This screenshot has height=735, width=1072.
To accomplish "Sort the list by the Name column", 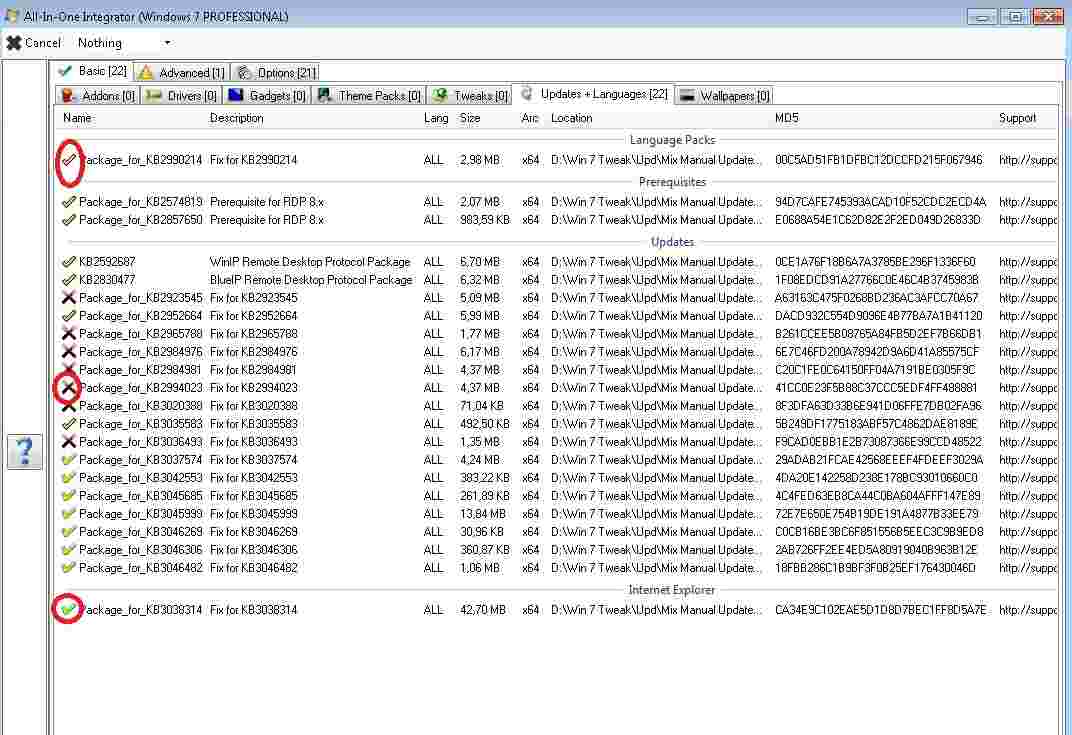I will coord(77,118).
